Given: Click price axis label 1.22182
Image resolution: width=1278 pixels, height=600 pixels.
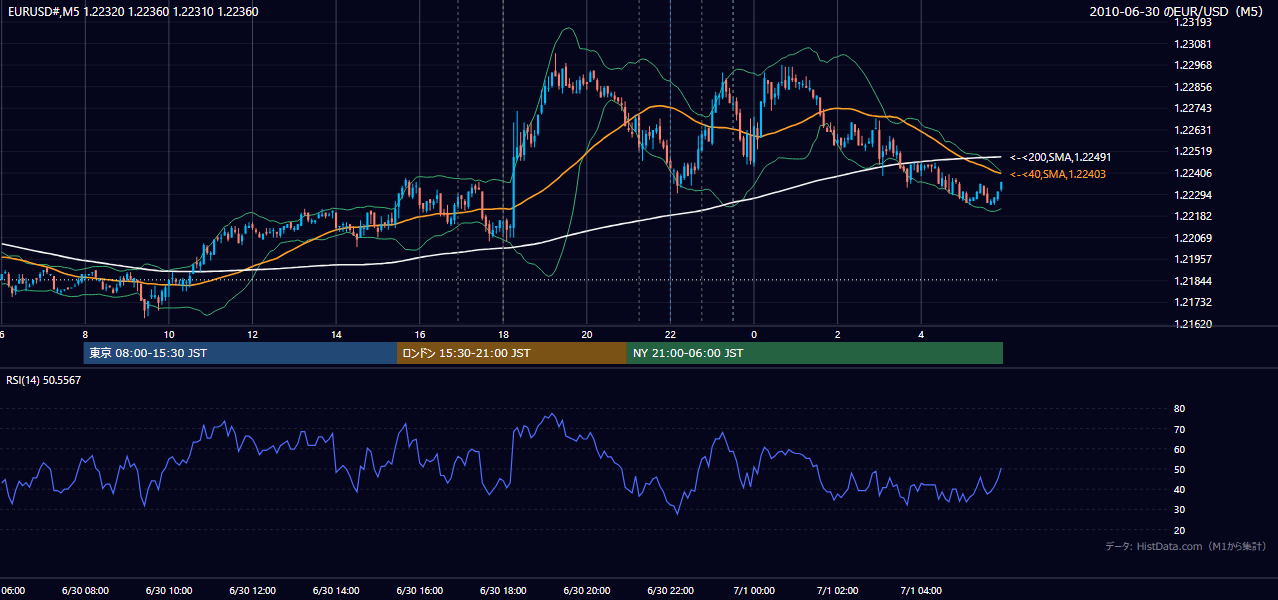Looking at the screenshot, I should tap(1192, 216).
